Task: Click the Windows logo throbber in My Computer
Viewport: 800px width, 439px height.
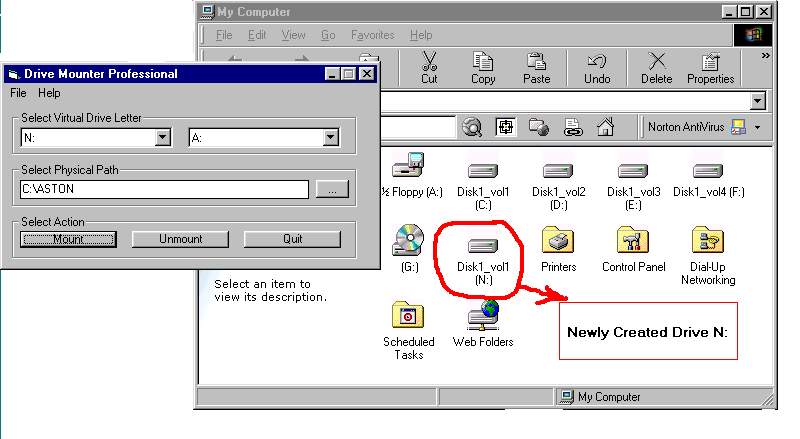Action: pos(753,35)
